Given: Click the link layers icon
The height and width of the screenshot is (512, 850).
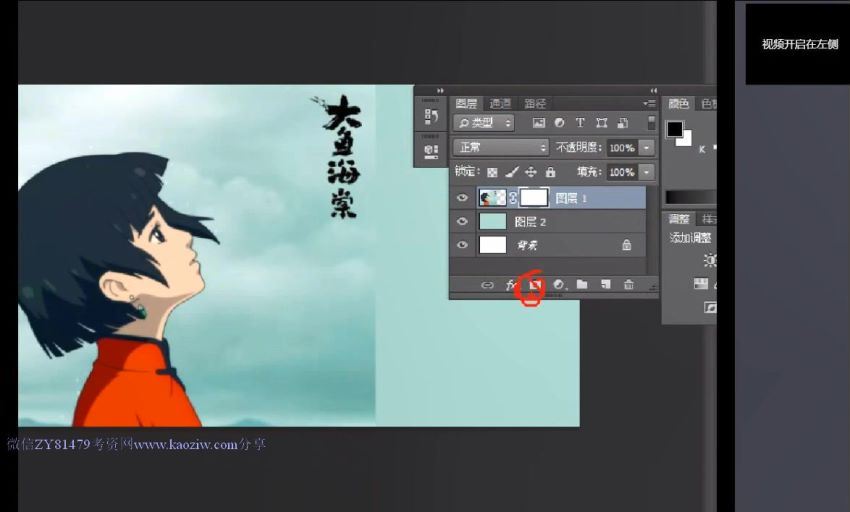Looking at the screenshot, I should (487, 285).
